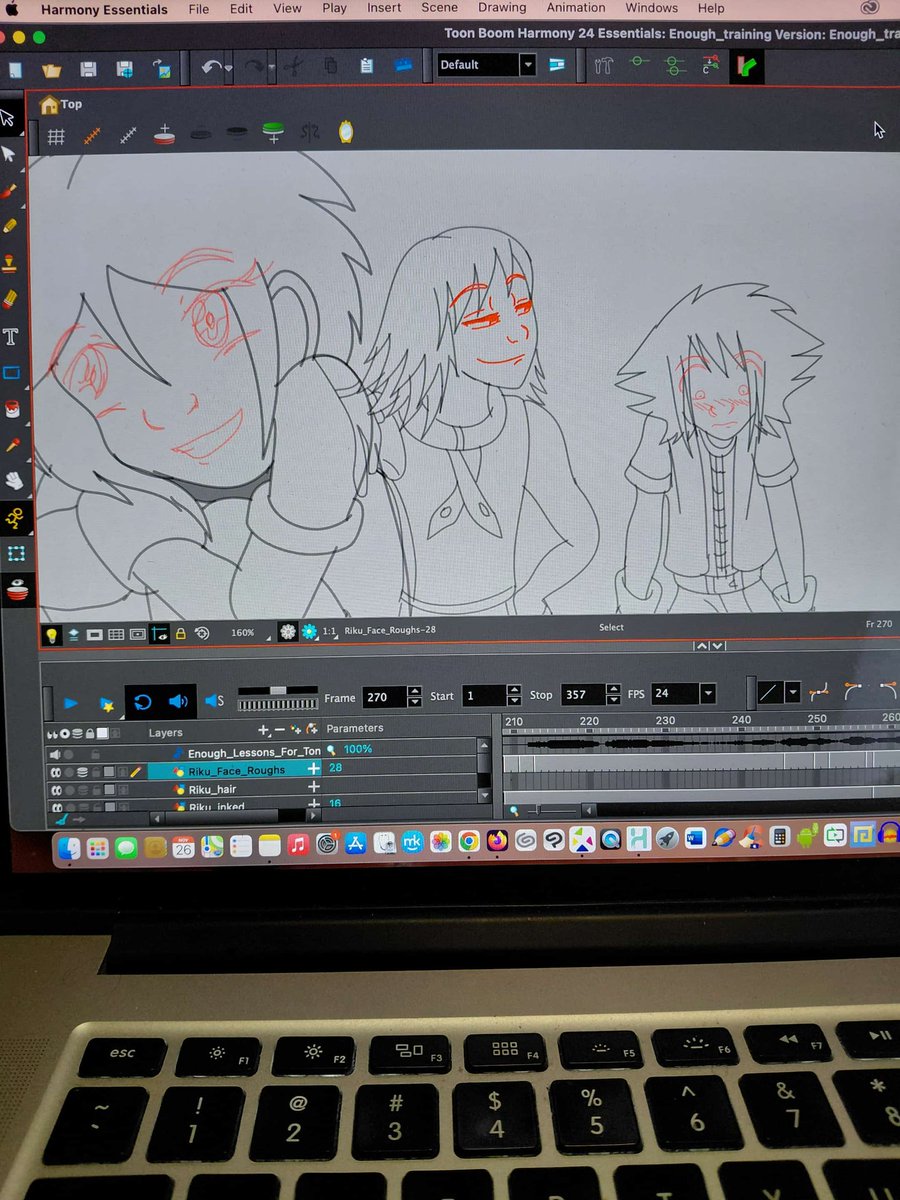The width and height of the screenshot is (900, 1200).
Task: Select the Contour Editor tool
Action: pyautogui.click(x=9, y=154)
